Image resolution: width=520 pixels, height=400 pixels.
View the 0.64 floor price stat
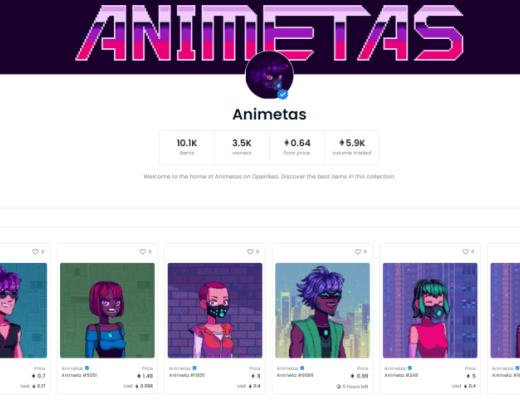click(x=297, y=147)
